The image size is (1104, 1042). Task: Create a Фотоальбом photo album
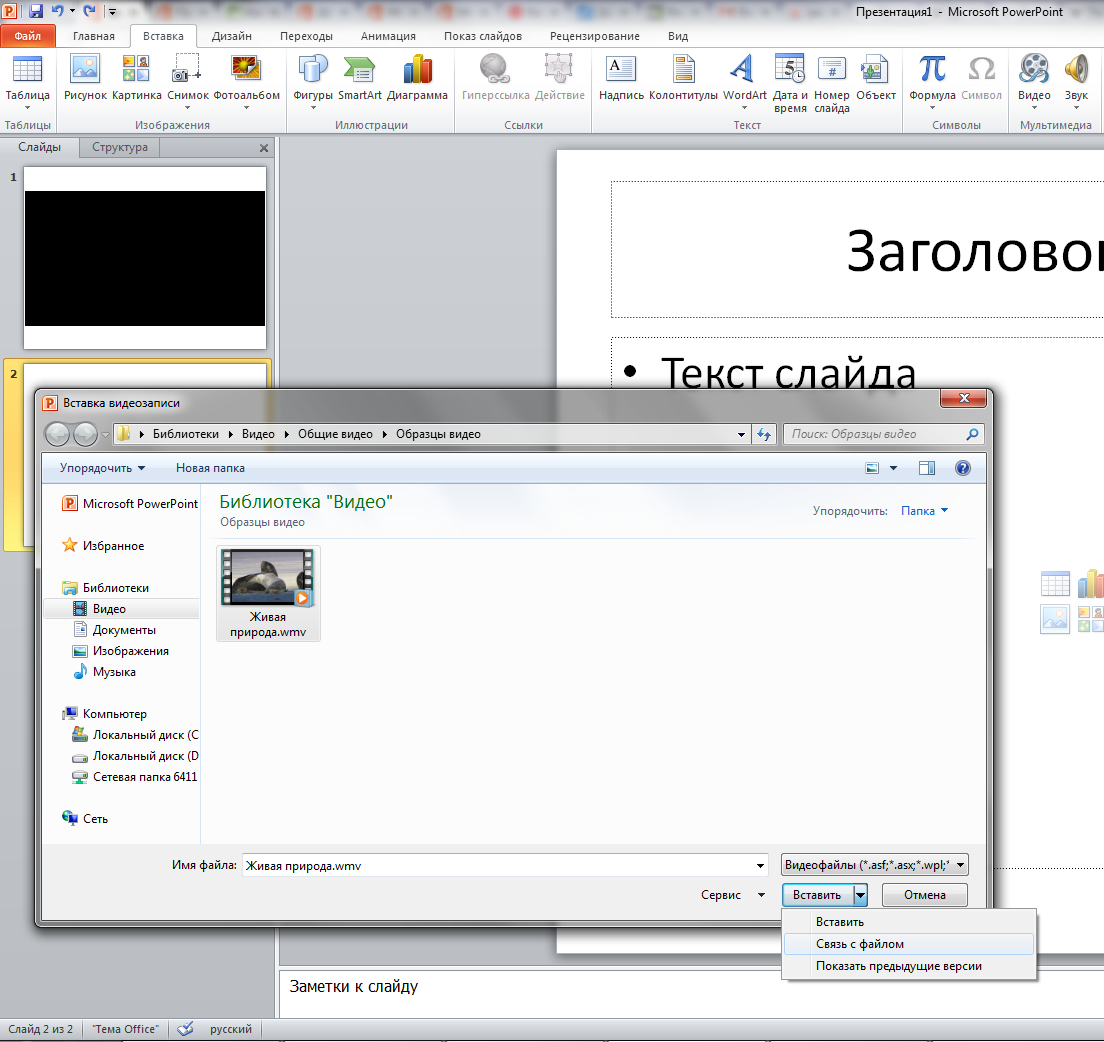[246, 81]
